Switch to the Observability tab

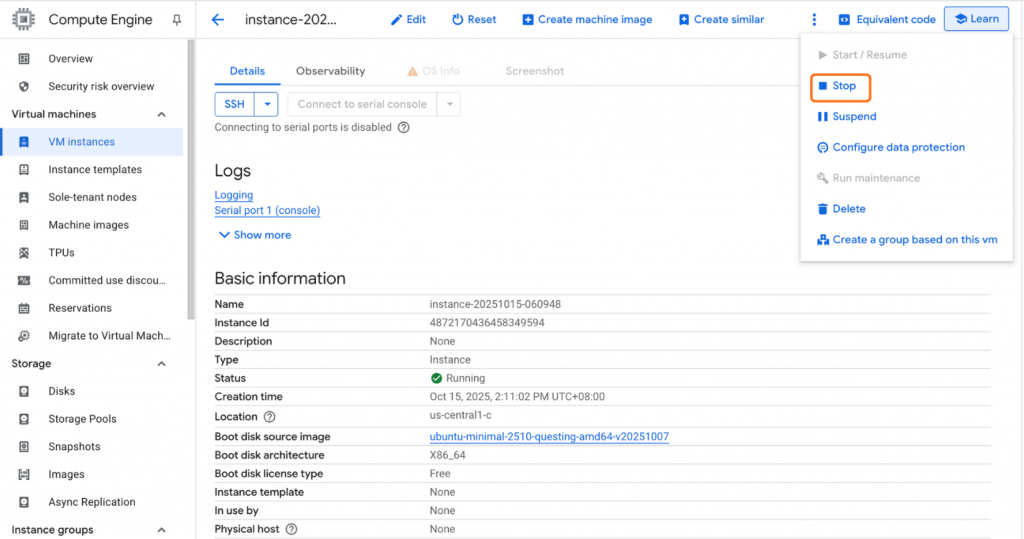pos(330,71)
